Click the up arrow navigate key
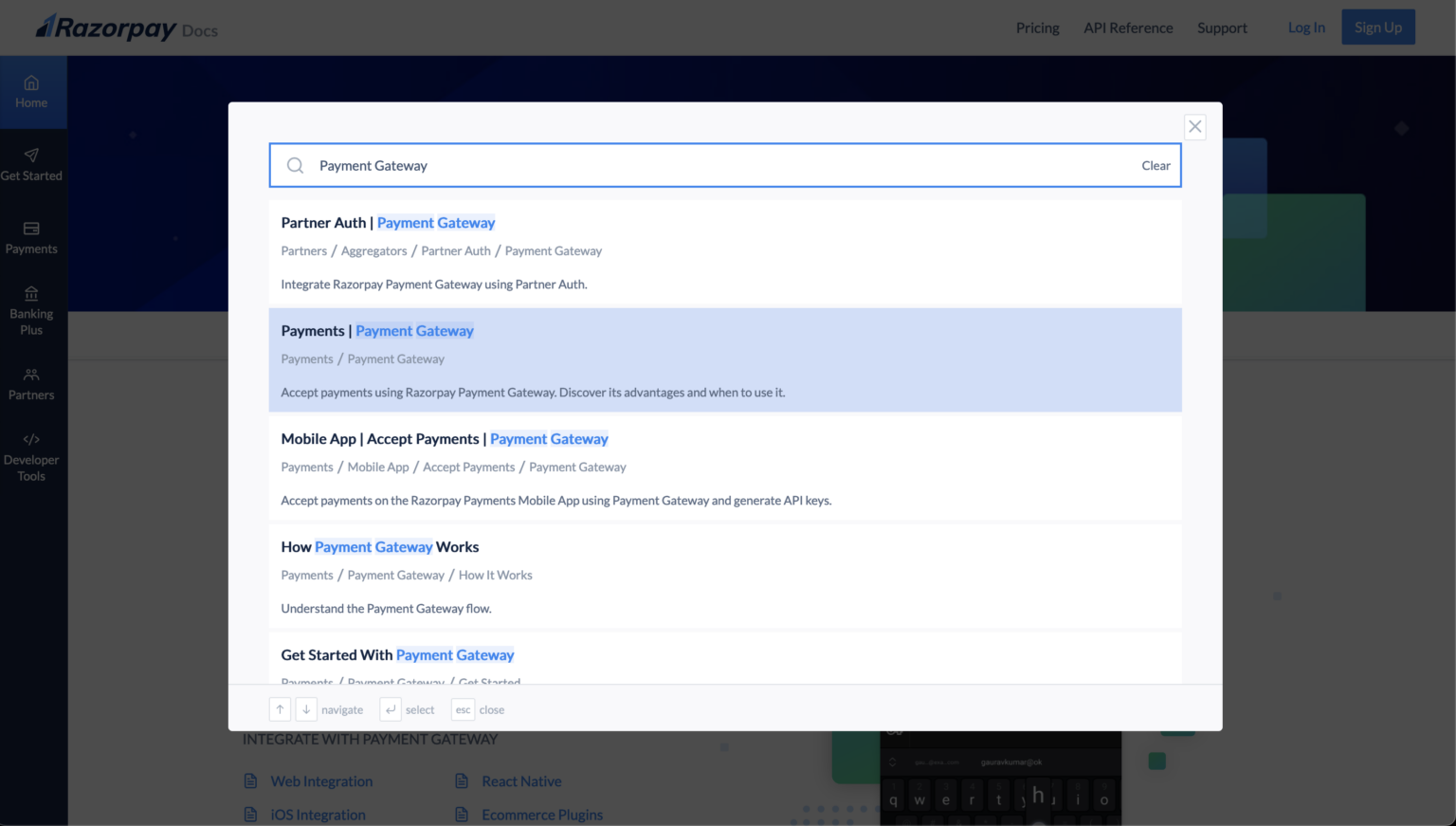Viewport: 1456px width, 826px height. pos(280,709)
